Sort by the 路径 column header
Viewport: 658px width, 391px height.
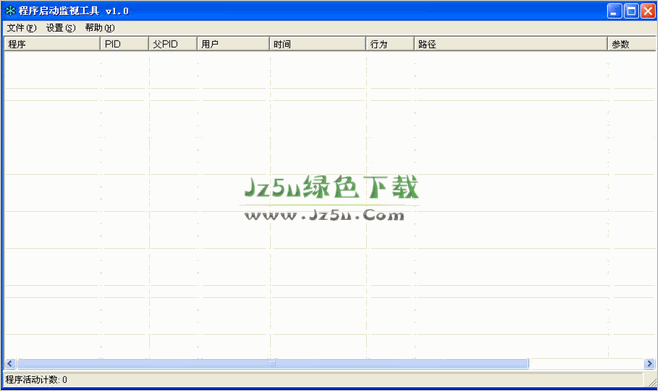511,44
